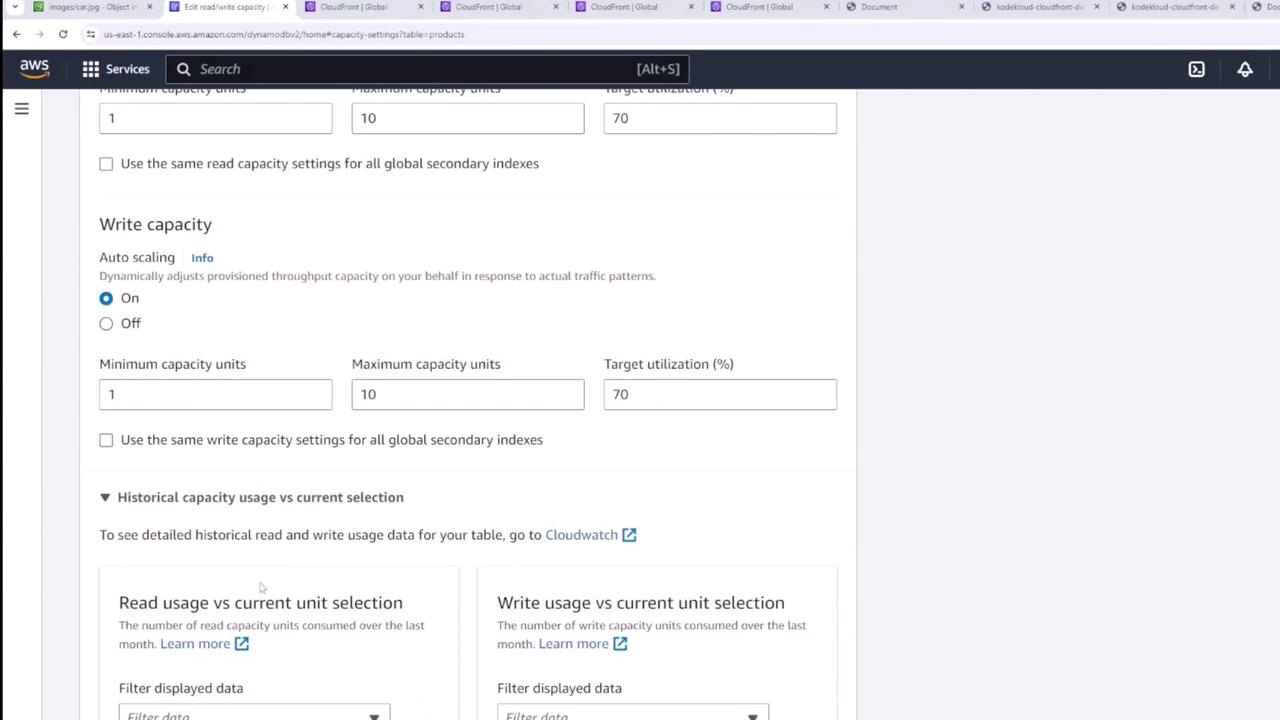Open the CloudShell icon in the AWS header
The image size is (1280, 720).
(x=1196, y=69)
